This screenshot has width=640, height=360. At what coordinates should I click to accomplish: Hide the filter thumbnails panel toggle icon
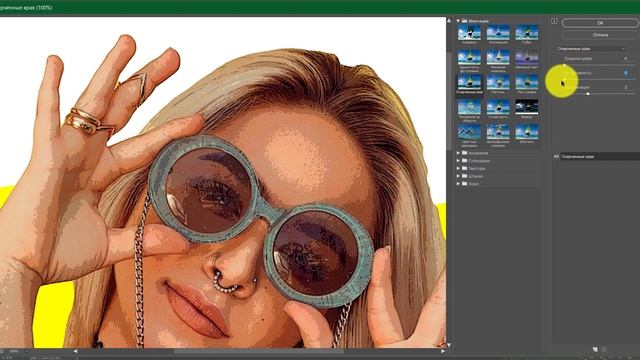coord(554,21)
